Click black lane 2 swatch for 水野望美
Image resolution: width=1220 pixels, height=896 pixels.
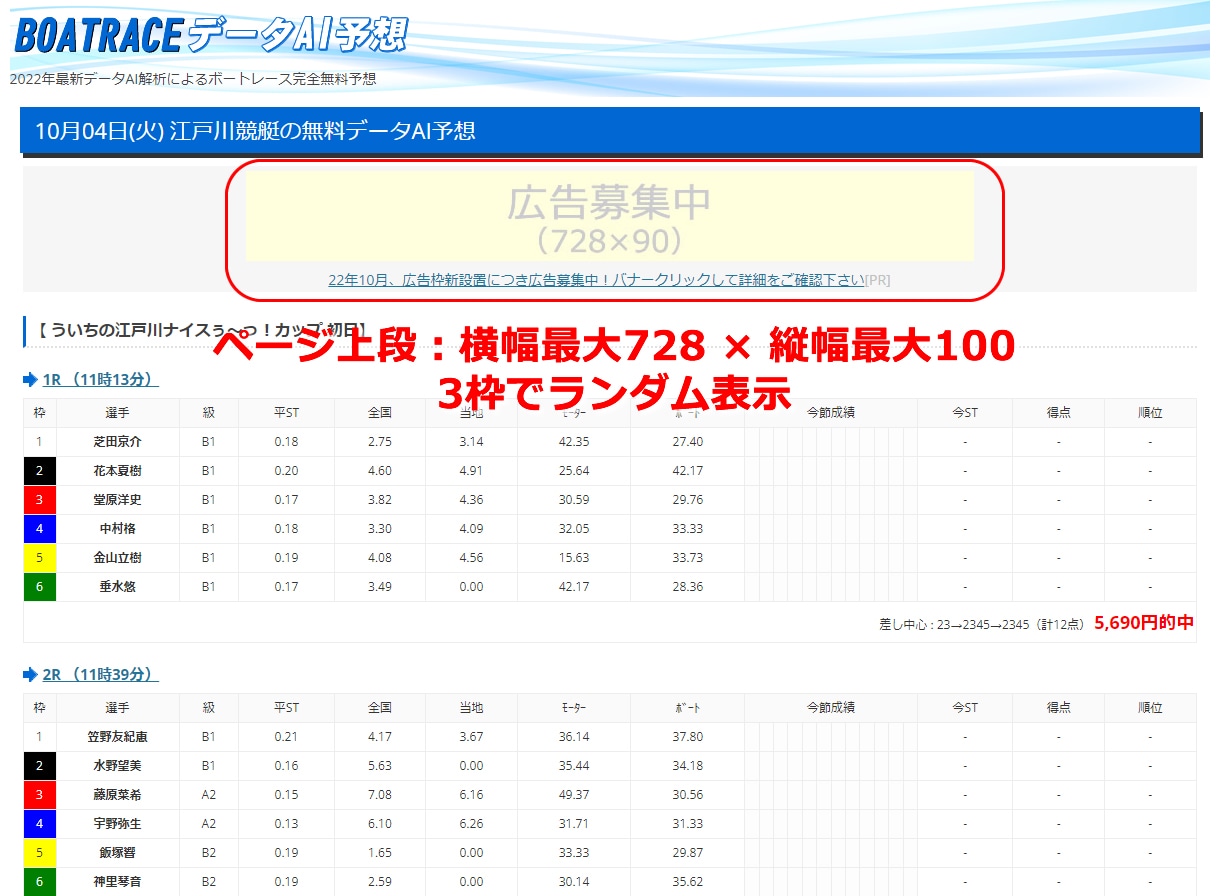point(40,766)
